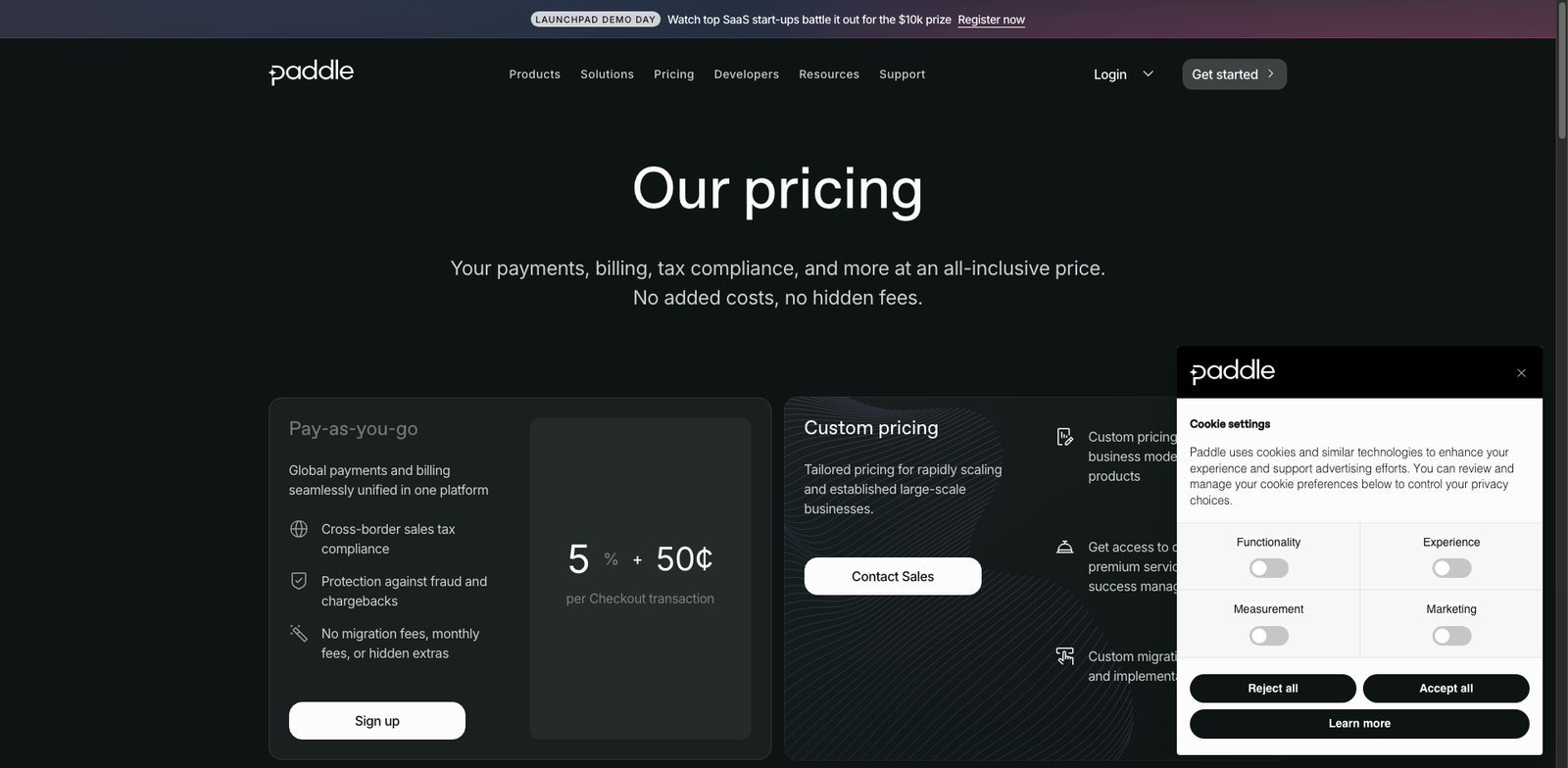
Task: Click the hand-tap icon beside custom migration
Action: click(x=1064, y=656)
